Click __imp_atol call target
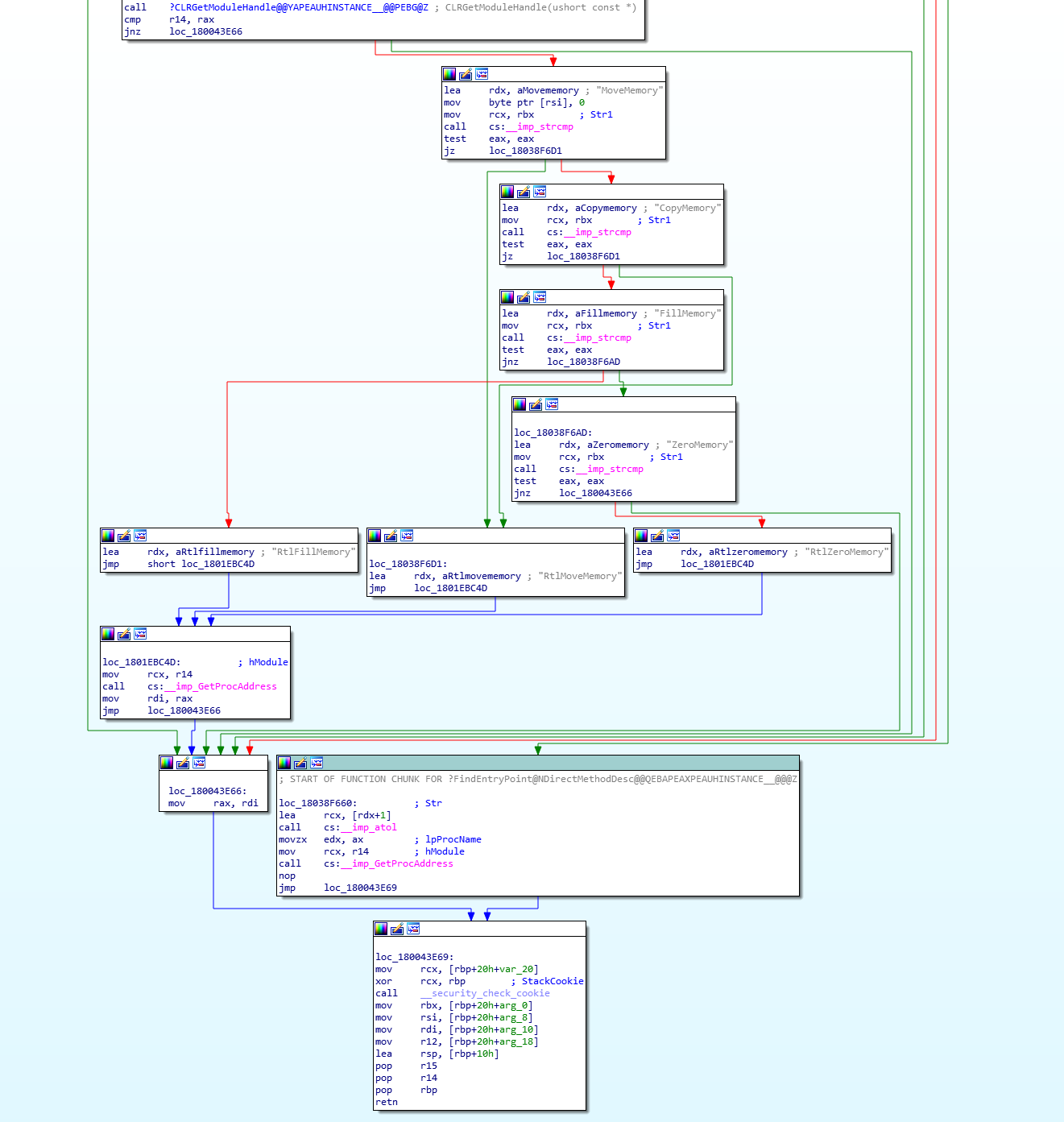The height and width of the screenshot is (1122, 1064). click(369, 827)
